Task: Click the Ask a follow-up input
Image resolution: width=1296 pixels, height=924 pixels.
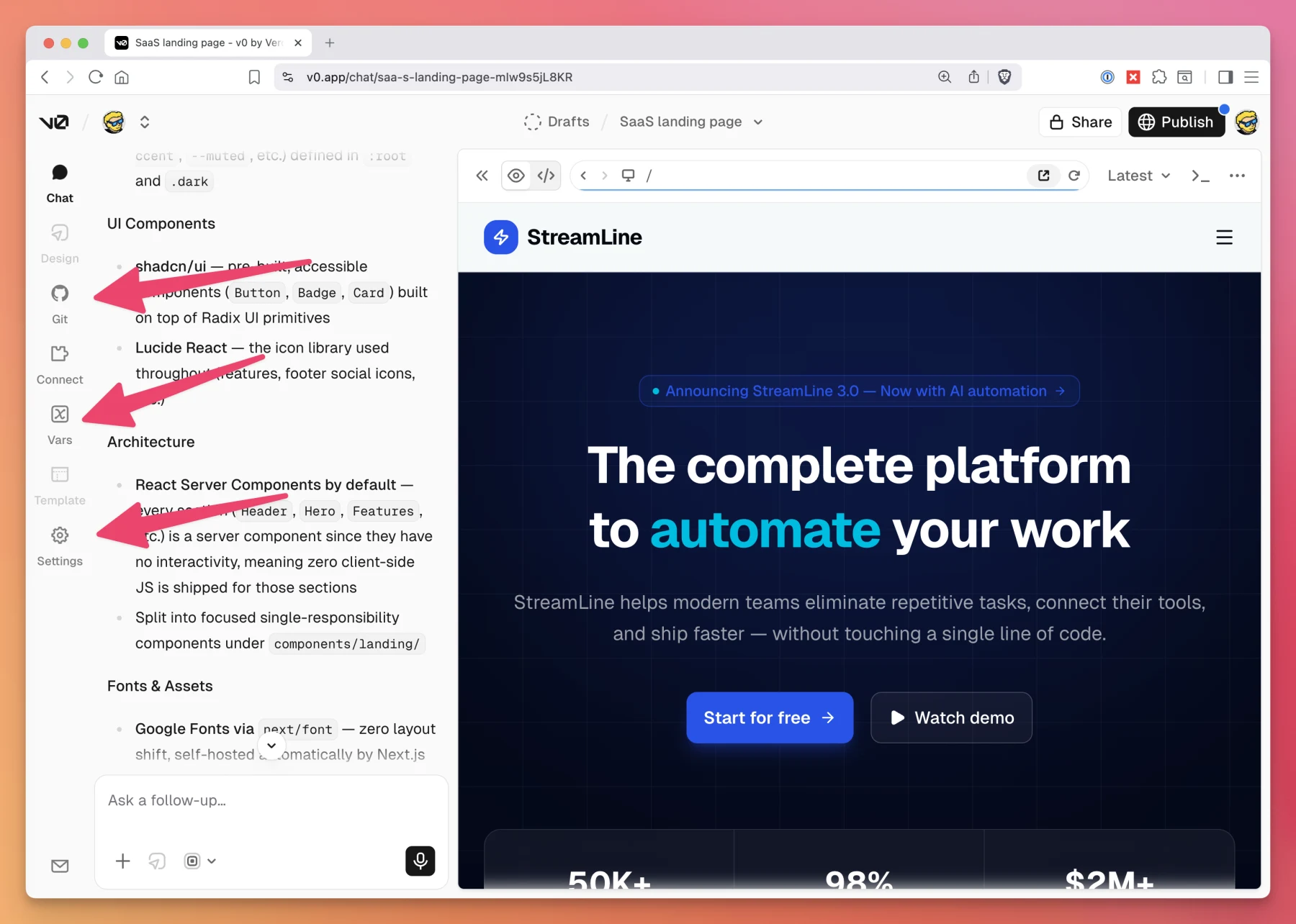Action: tap(271, 801)
